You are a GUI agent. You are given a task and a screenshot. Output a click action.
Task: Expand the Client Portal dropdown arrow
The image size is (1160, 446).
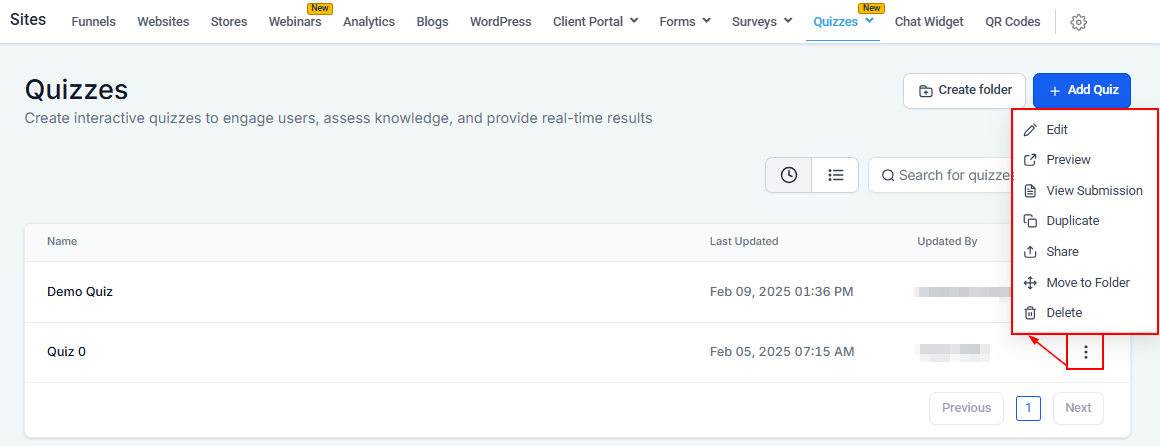(634, 21)
